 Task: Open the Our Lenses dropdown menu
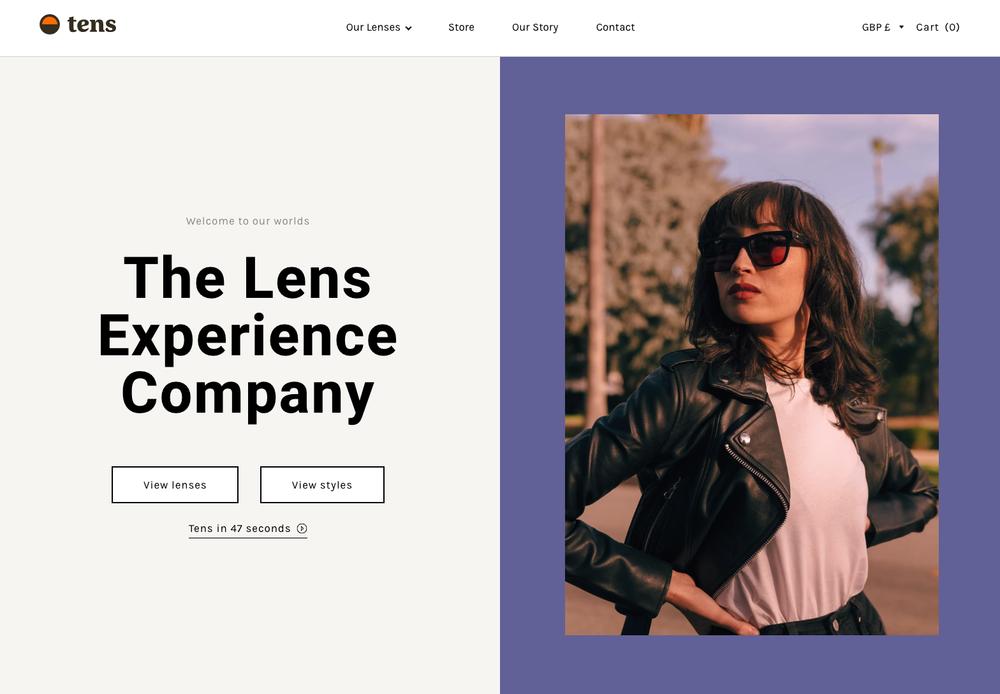[x=379, y=27]
